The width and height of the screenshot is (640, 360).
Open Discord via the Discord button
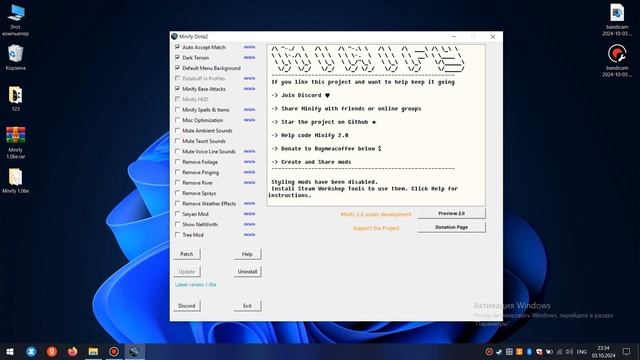187,306
